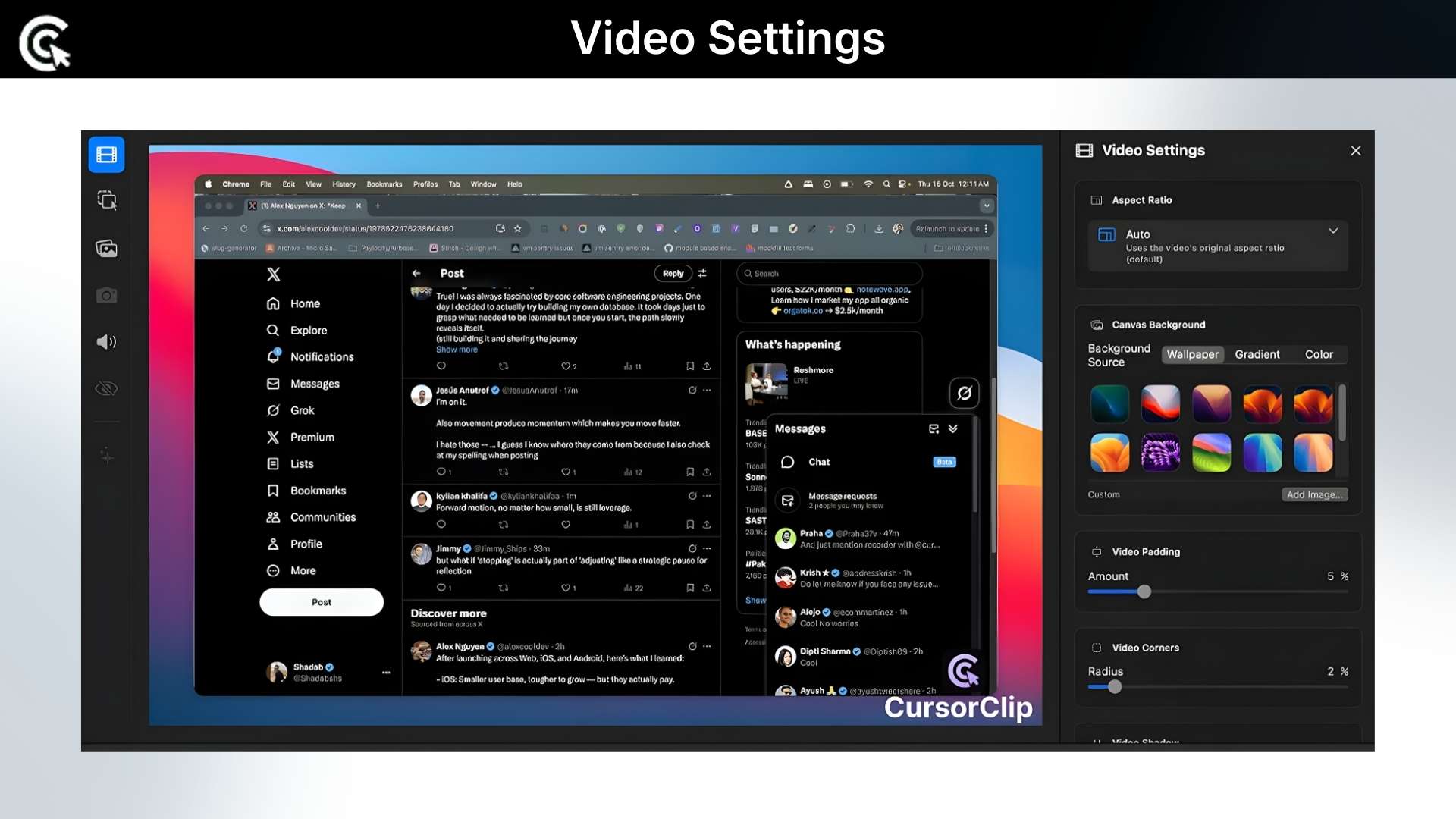Image resolution: width=1456 pixels, height=819 pixels.
Task: Click the Add Image button under Custom
Action: coord(1314,494)
